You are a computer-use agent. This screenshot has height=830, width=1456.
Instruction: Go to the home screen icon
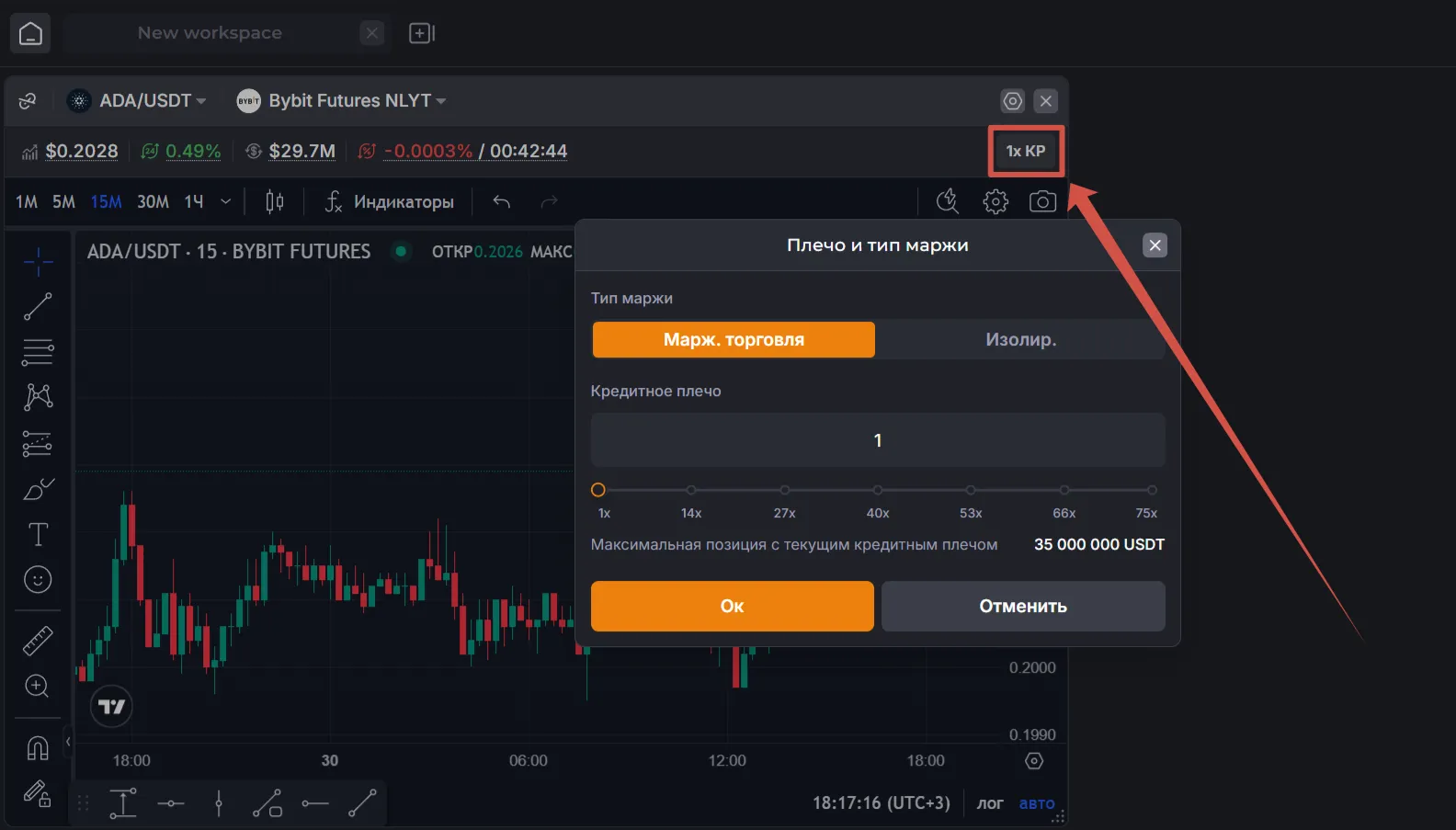[x=30, y=33]
